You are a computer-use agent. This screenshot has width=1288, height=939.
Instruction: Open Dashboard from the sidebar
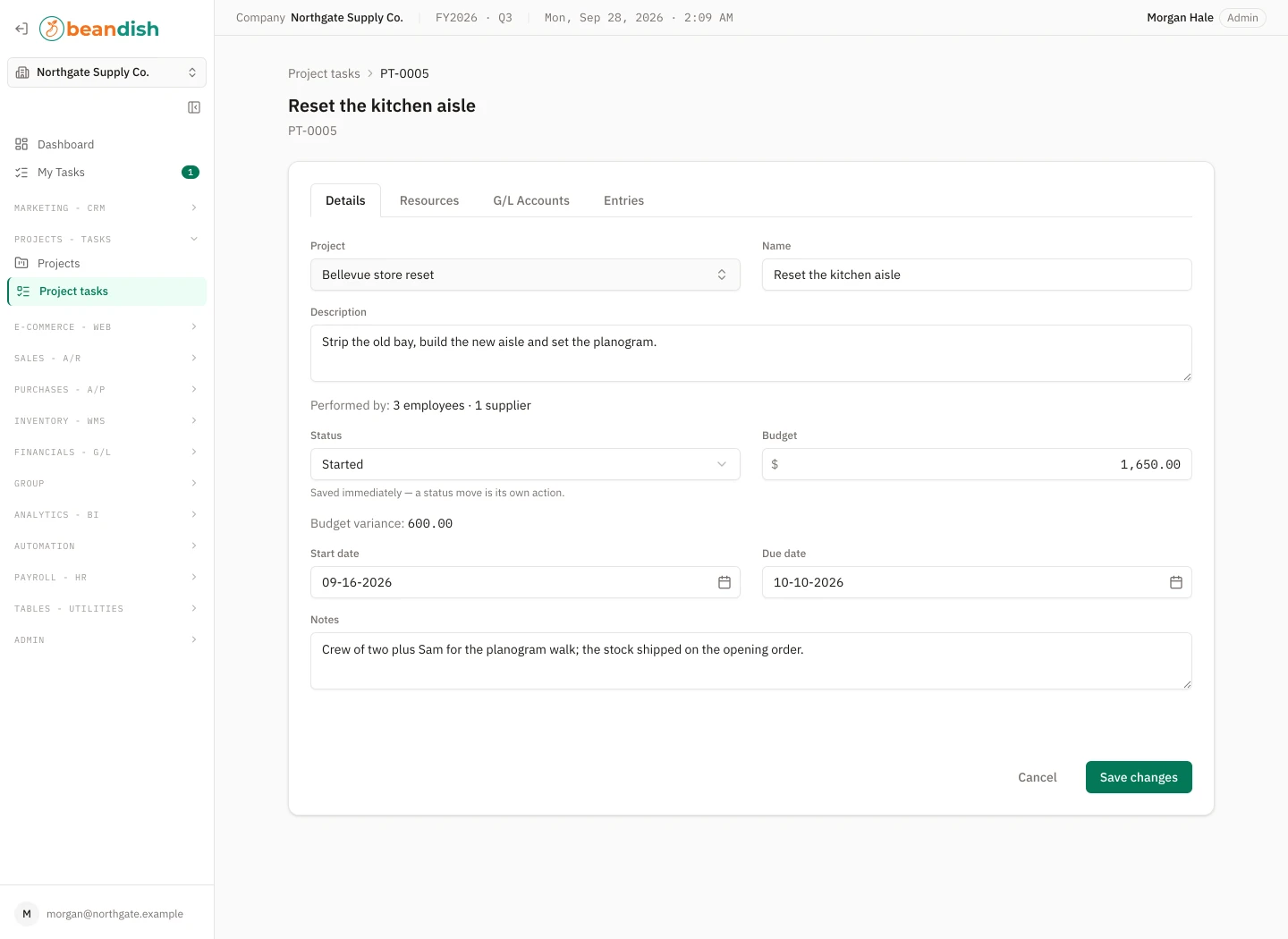pyautogui.click(x=106, y=145)
